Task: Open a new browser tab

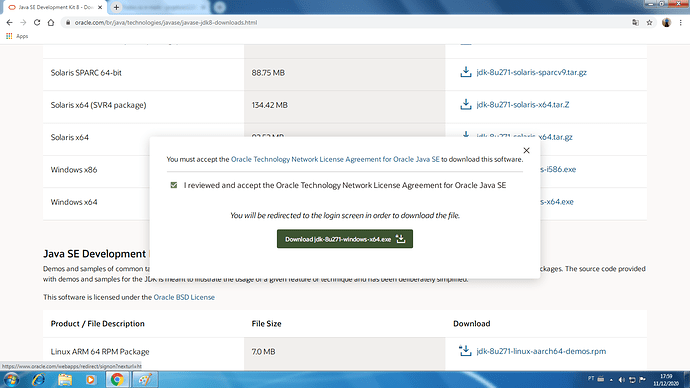Action: point(116,7)
